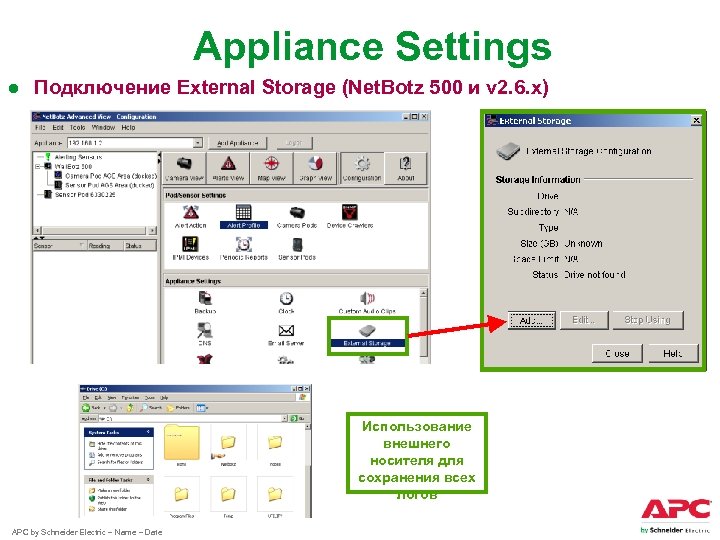Open the Tools menu in NetBotz
The height and width of the screenshot is (540, 720).
tap(77, 128)
